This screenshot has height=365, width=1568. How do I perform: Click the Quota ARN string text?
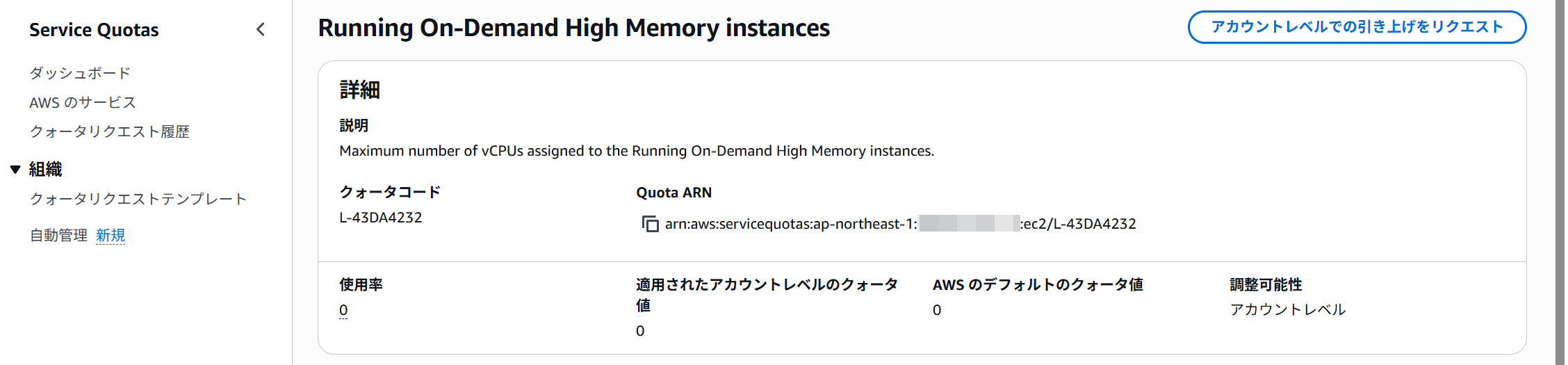(x=900, y=224)
